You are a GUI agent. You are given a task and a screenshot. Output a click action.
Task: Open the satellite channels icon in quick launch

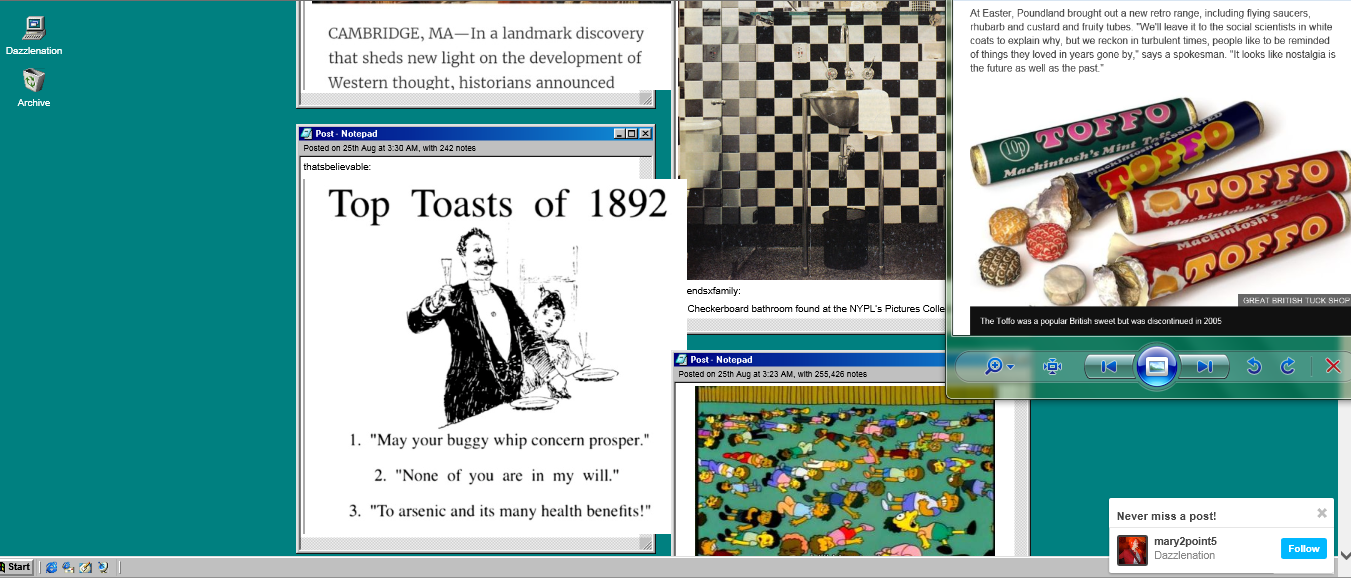(x=102, y=567)
